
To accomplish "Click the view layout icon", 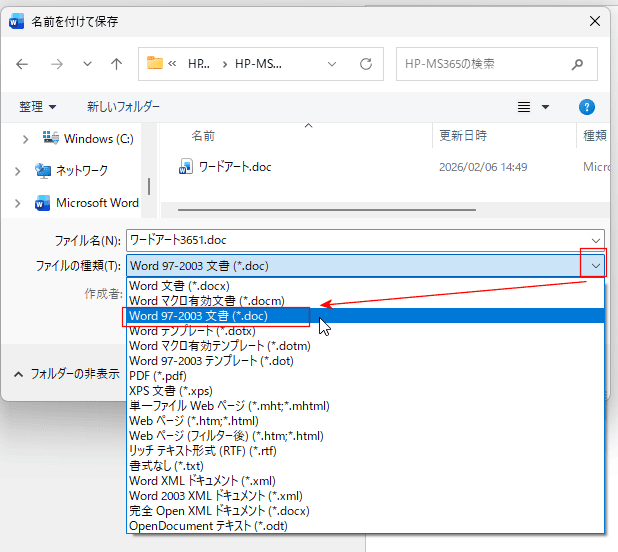I will coord(525,107).
